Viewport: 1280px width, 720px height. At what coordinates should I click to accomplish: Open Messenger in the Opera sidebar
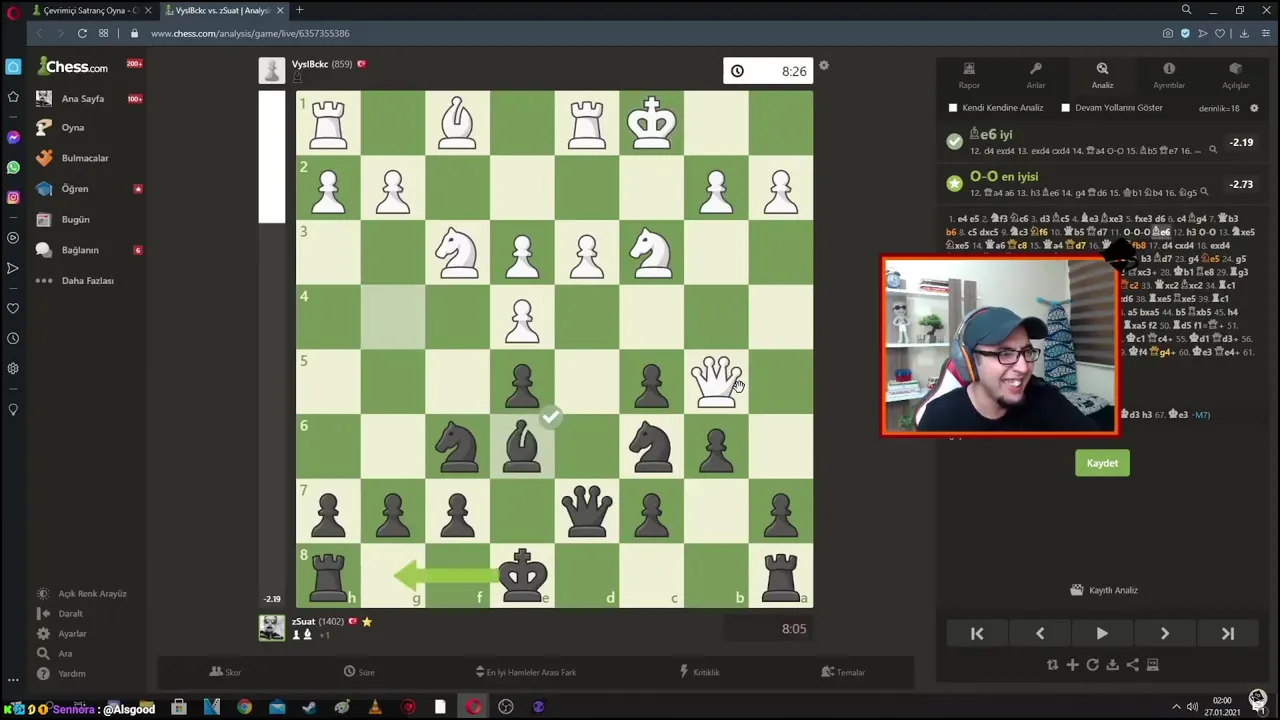click(x=13, y=137)
